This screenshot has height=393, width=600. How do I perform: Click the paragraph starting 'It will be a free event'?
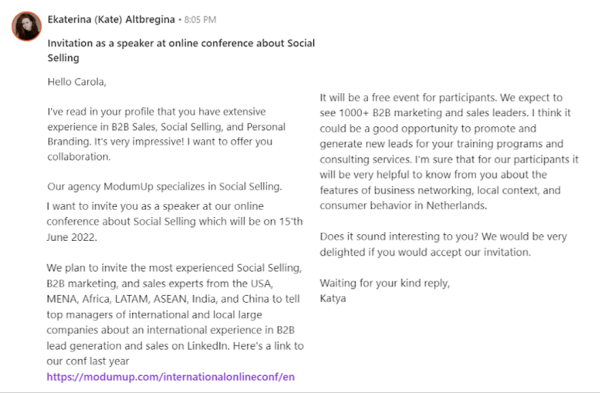[x=449, y=152]
